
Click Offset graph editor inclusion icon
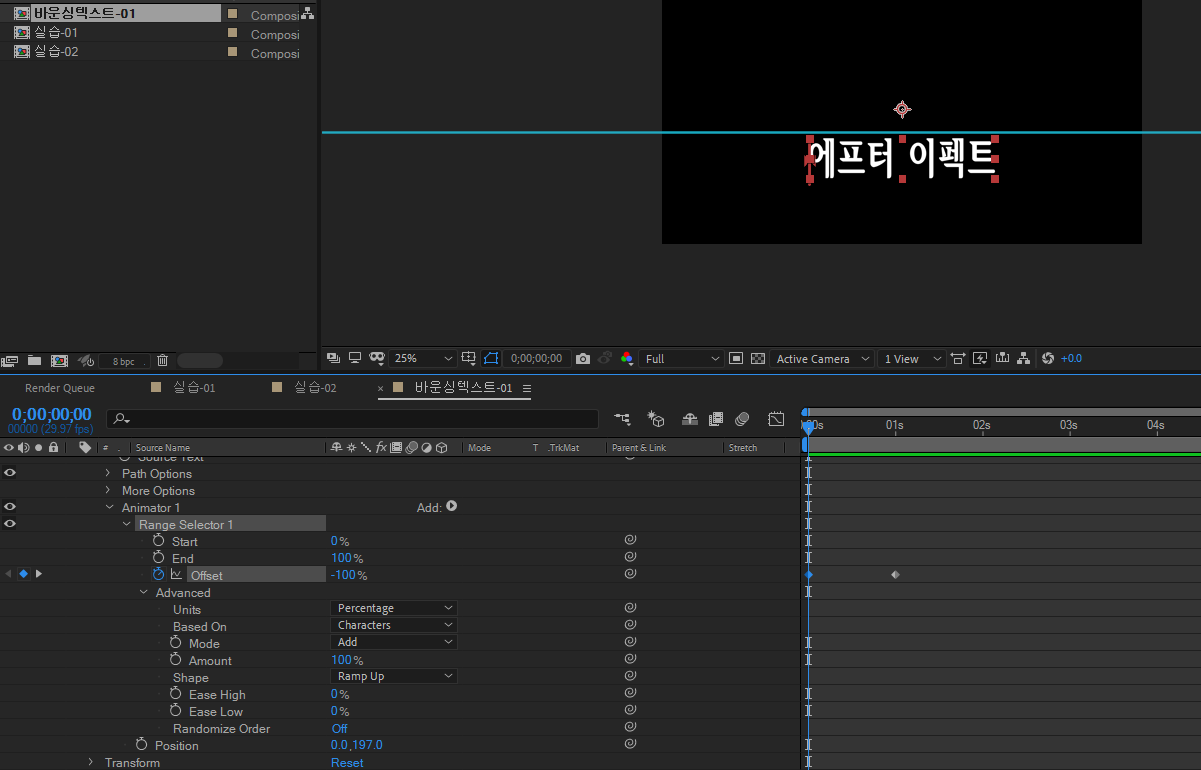[x=176, y=575]
